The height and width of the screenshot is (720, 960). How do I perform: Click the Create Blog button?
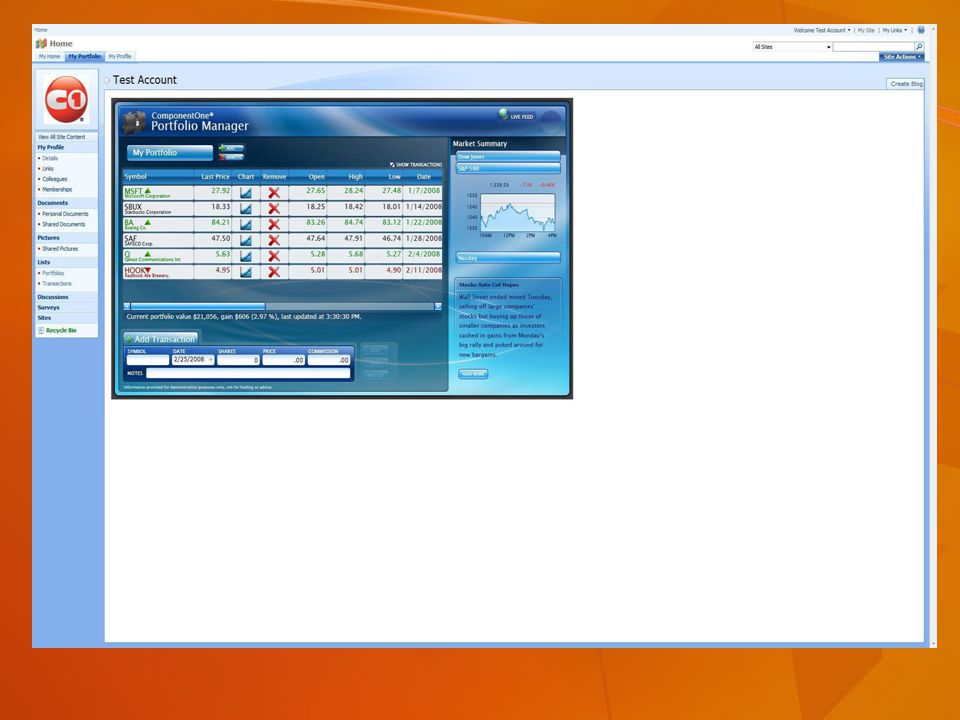tap(906, 84)
